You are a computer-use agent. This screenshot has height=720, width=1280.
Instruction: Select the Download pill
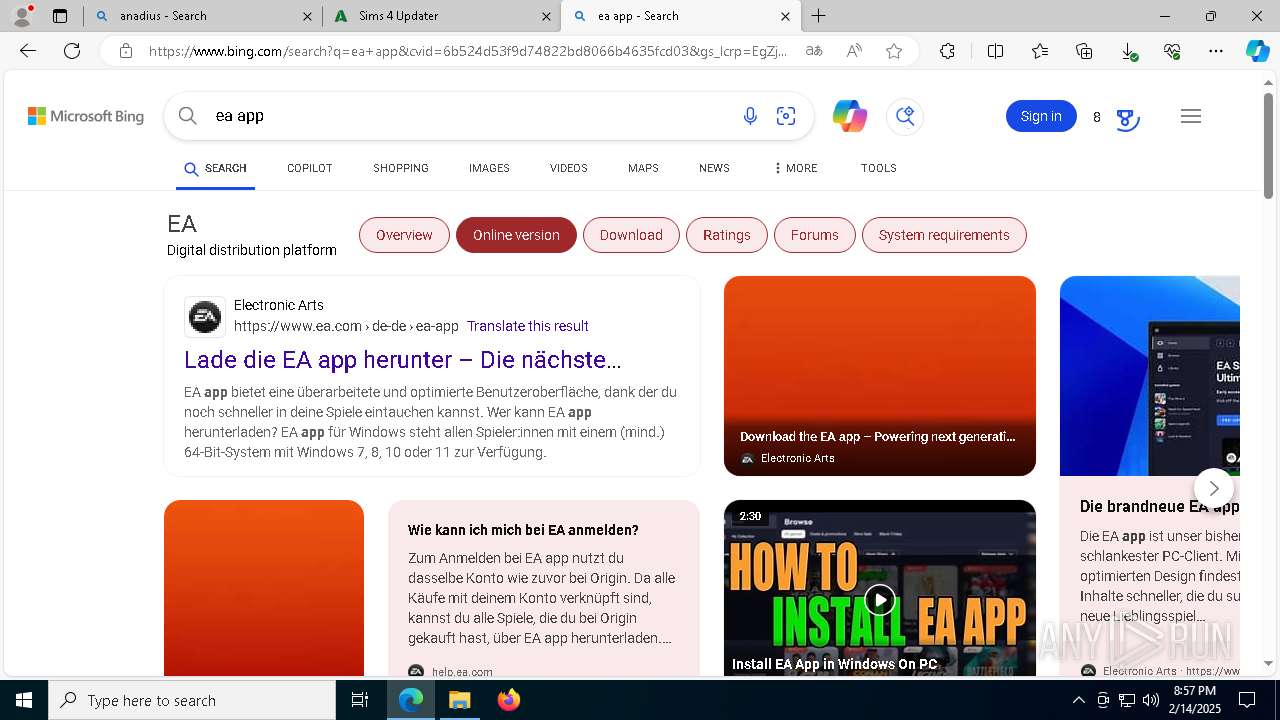[631, 235]
